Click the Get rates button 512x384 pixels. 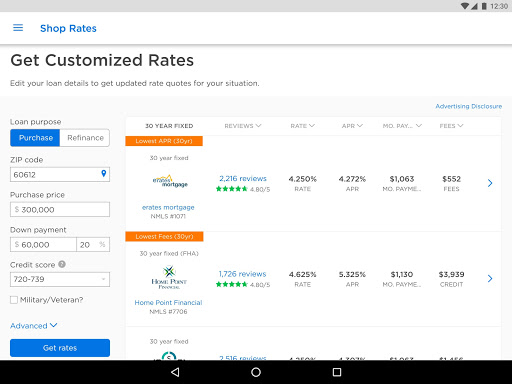coord(60,348)
